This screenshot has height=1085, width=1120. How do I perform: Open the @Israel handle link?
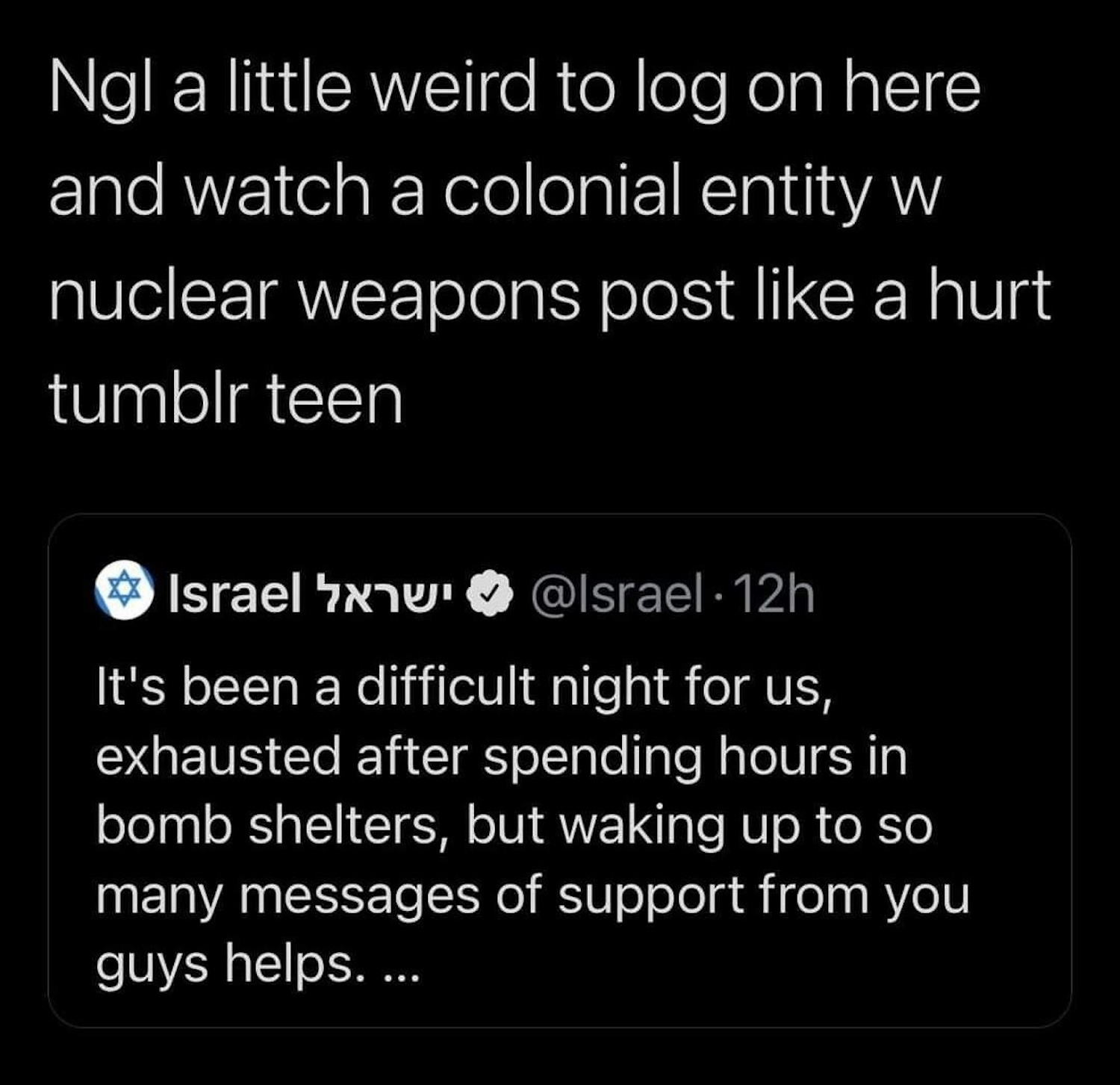click(616, 594)
